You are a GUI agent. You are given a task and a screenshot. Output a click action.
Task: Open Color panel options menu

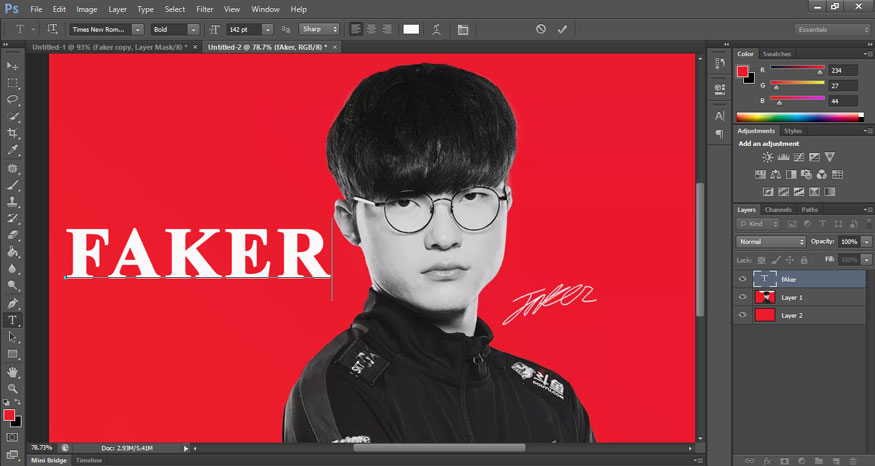tap(868, 54)
